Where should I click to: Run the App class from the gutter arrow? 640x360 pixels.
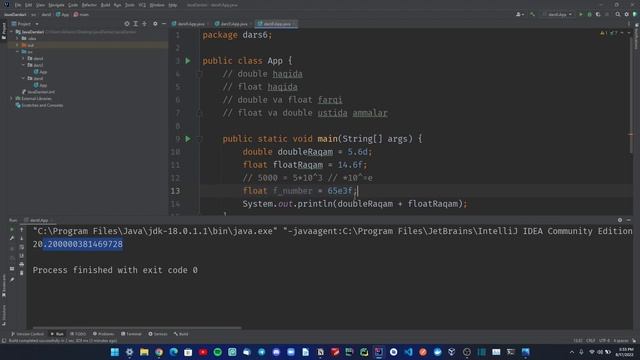coord(188,61)
